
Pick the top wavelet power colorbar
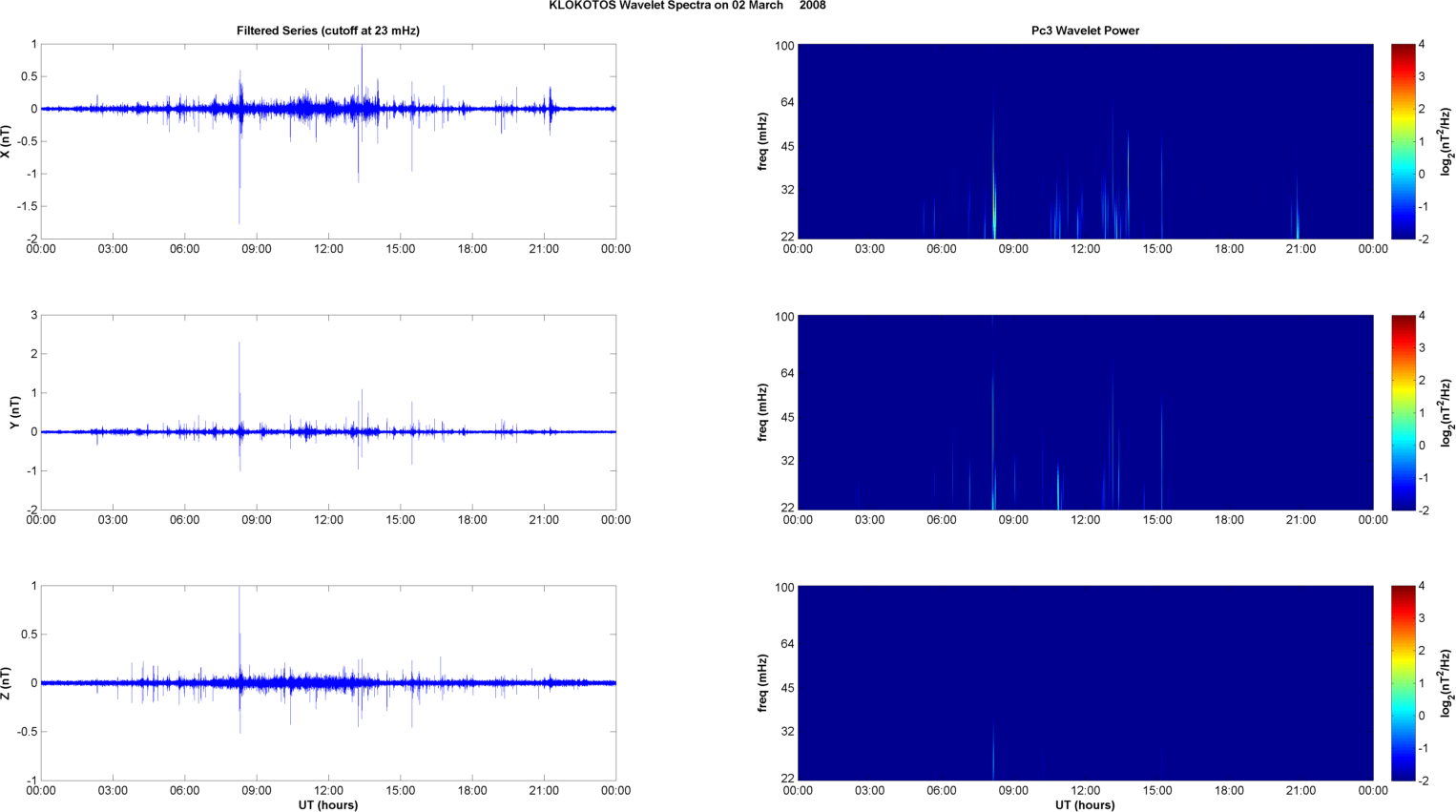[x=1402, y=141]
